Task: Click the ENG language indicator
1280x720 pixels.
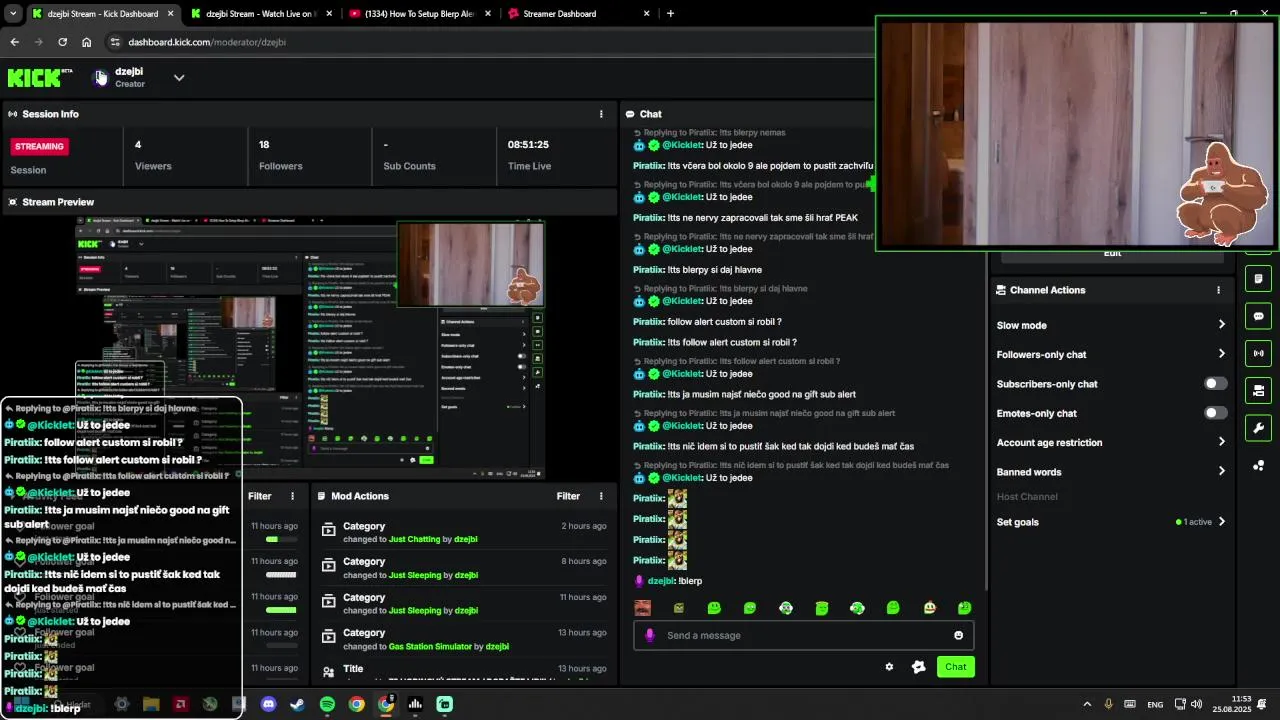Action: coord(1155,704)
